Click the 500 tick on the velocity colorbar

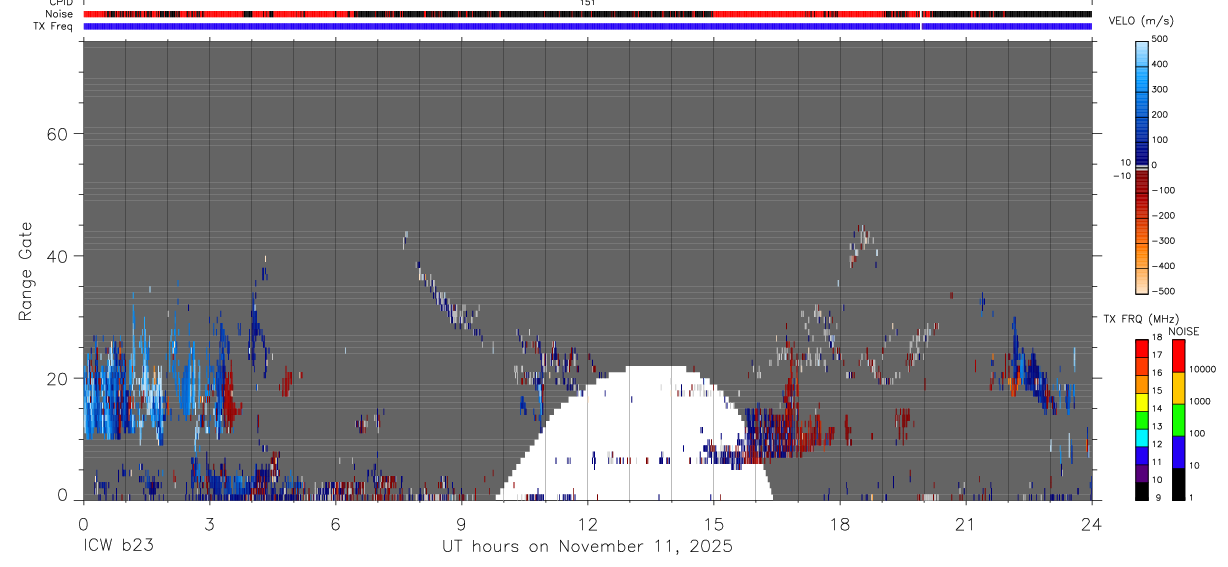tap(1162, 39)
